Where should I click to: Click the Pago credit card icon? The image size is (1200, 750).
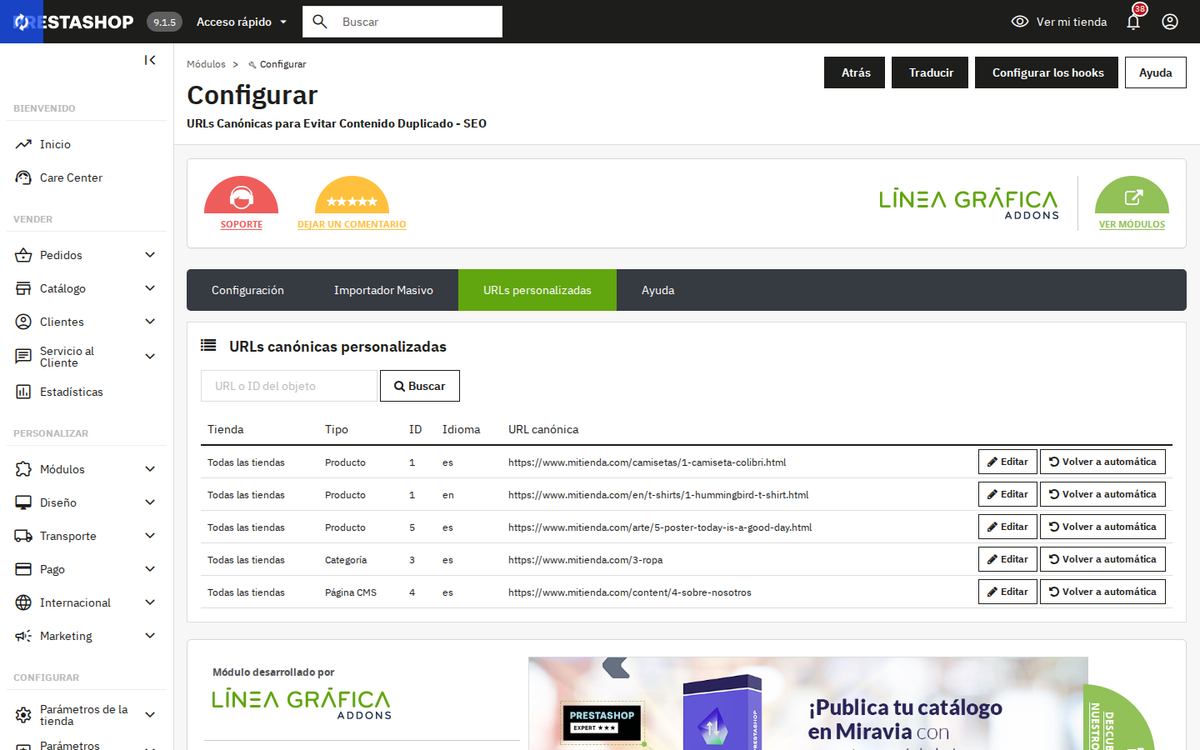pos(23,570)
